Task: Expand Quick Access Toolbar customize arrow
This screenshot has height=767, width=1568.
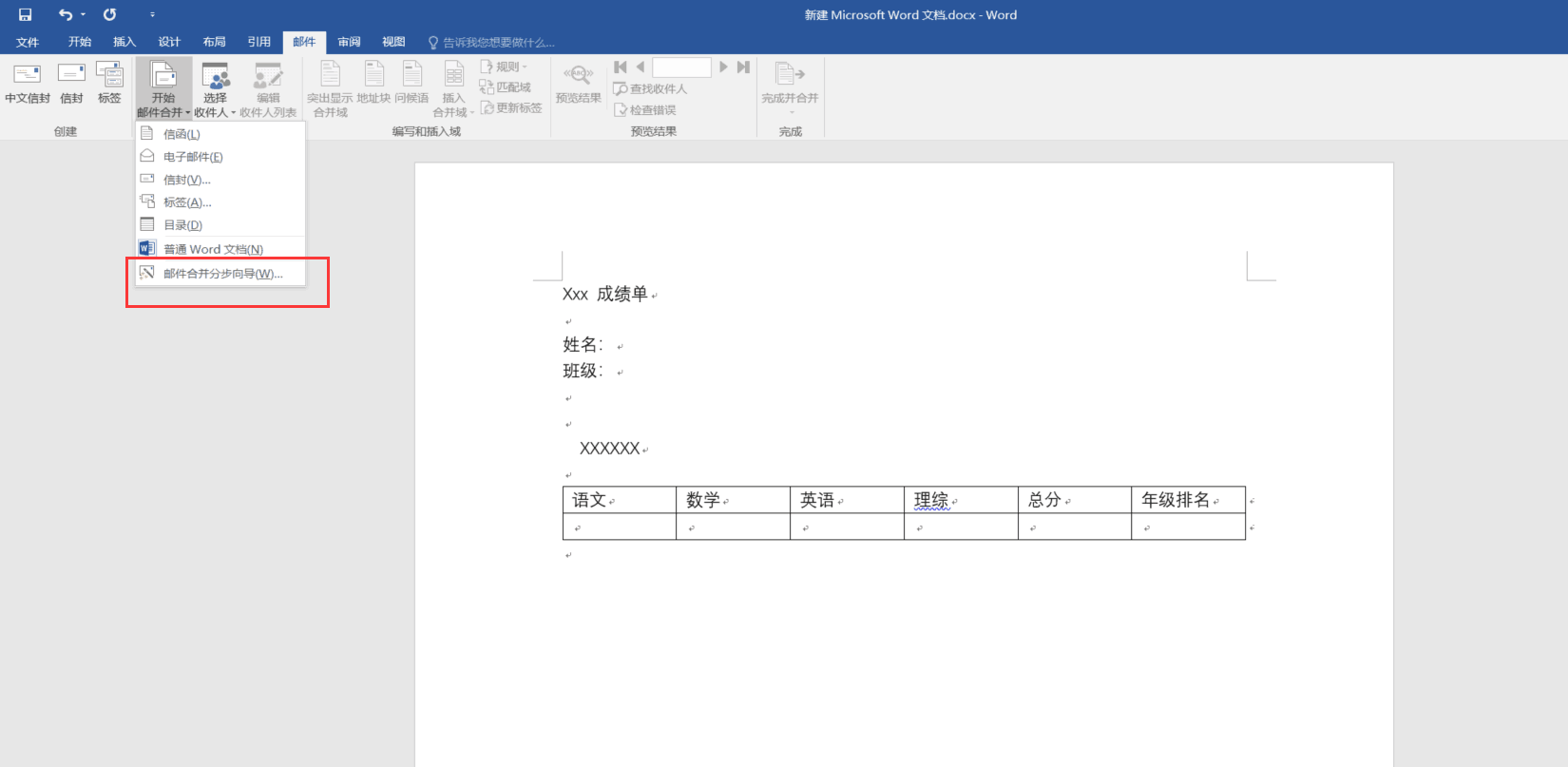Action: tap(152, 14)
